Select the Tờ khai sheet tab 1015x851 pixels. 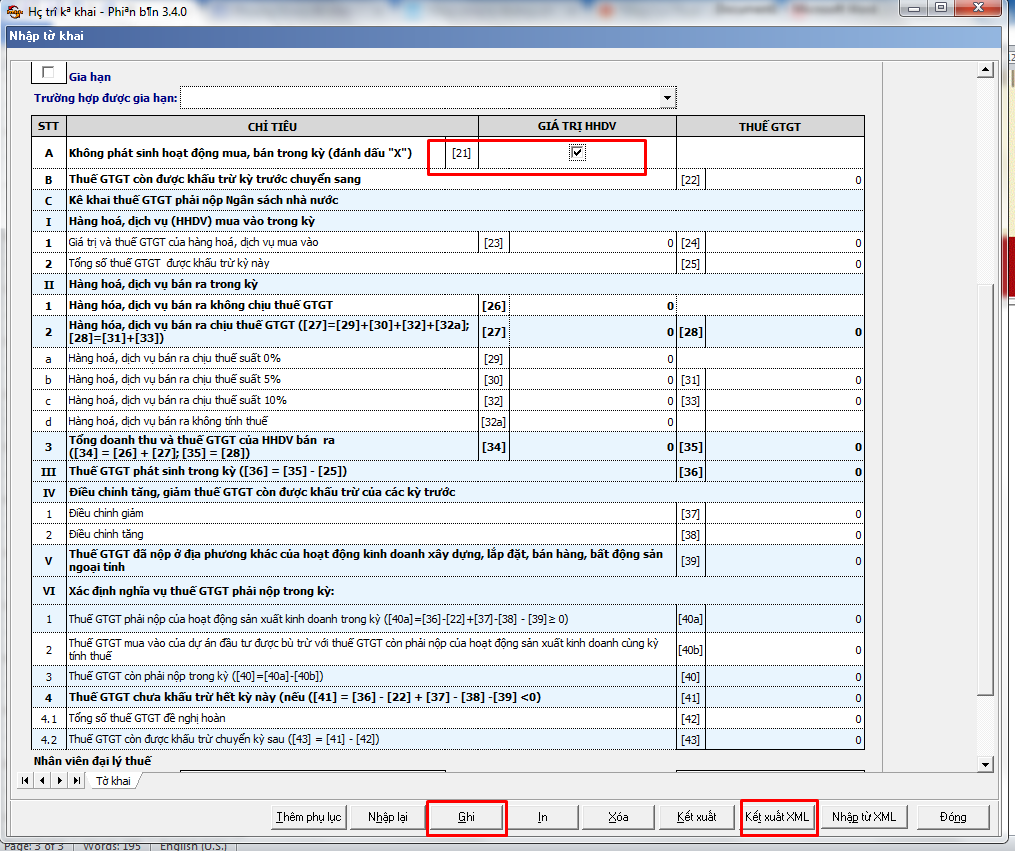click(x=113, y=781)
